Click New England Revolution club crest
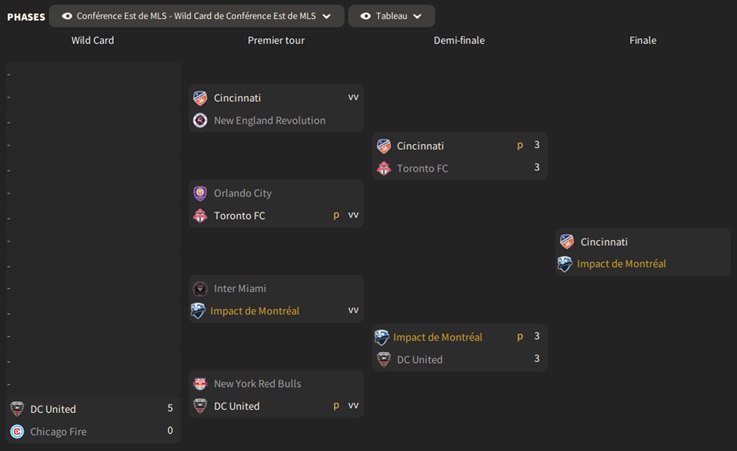This screenshot has width=737, height=451. [200, 120]
